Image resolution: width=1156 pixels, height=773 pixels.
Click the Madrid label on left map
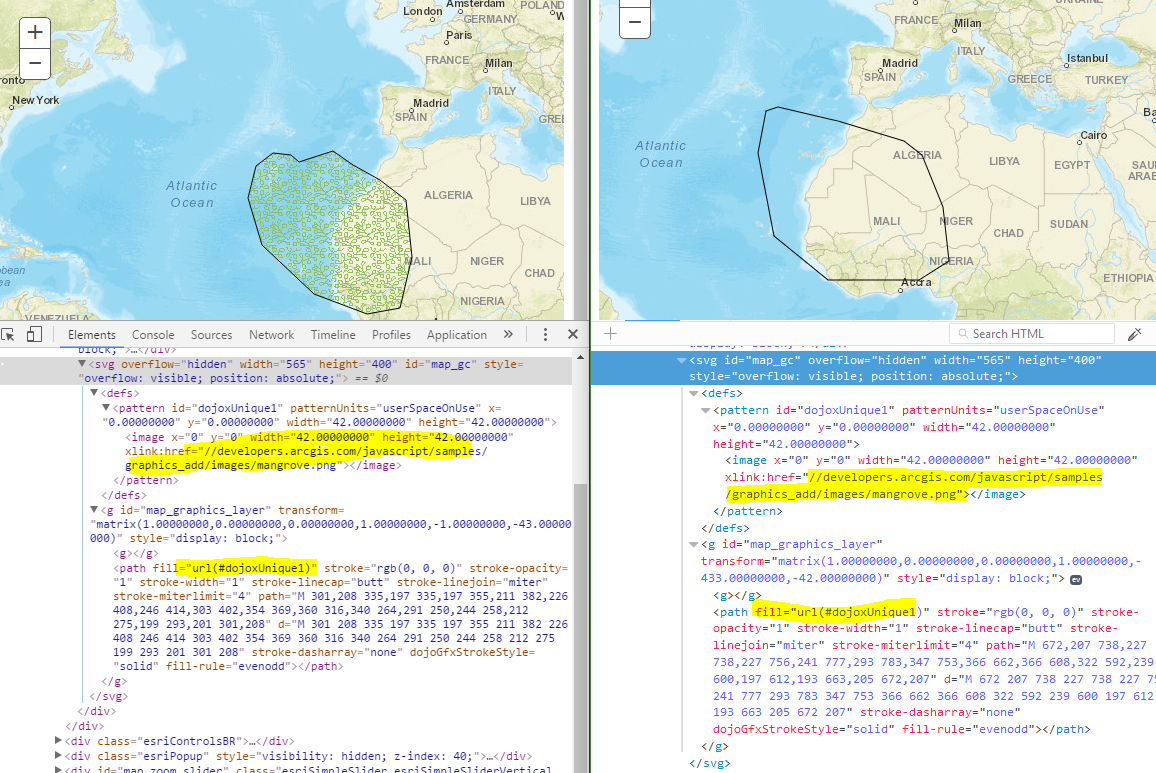coord(431,103)
